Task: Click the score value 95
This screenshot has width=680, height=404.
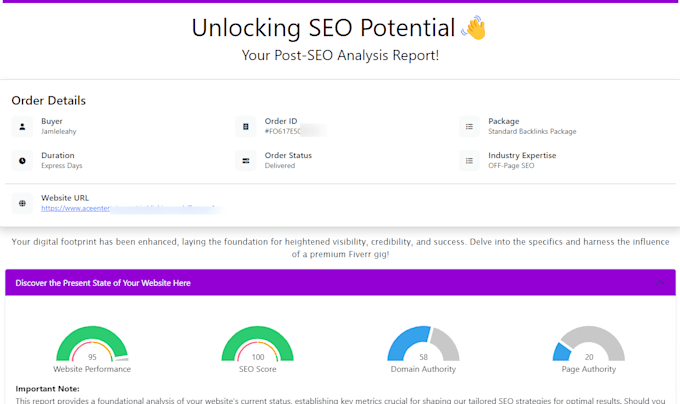Action: pos(92,357)
